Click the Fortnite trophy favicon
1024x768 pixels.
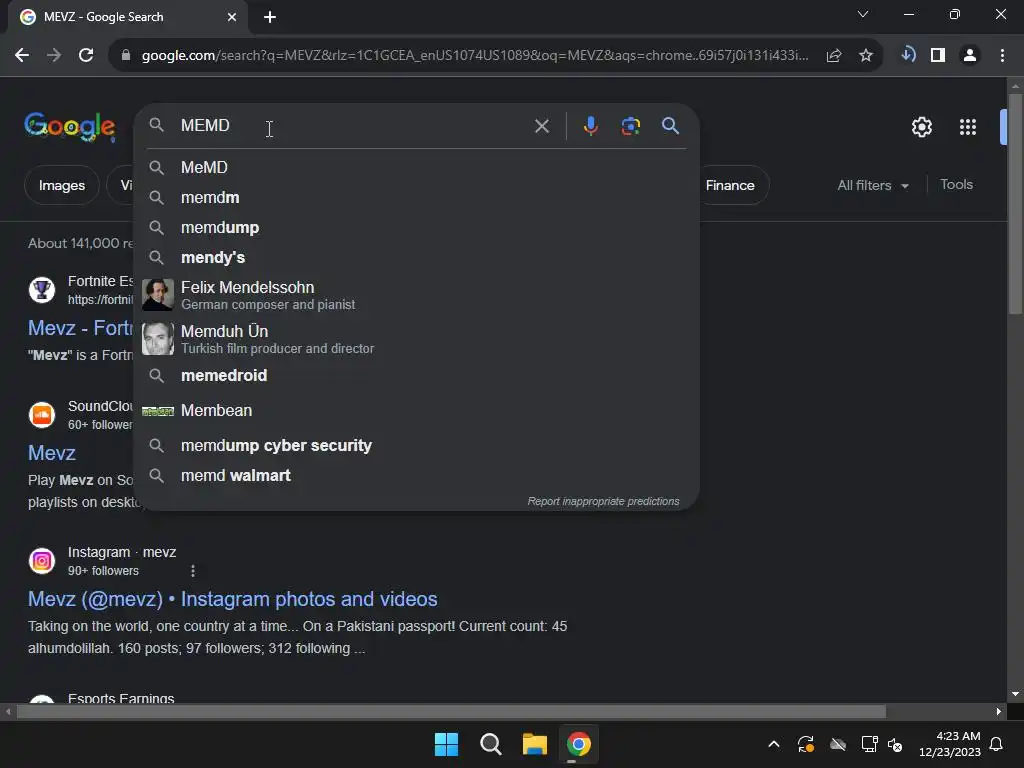(x=42, y=289)
